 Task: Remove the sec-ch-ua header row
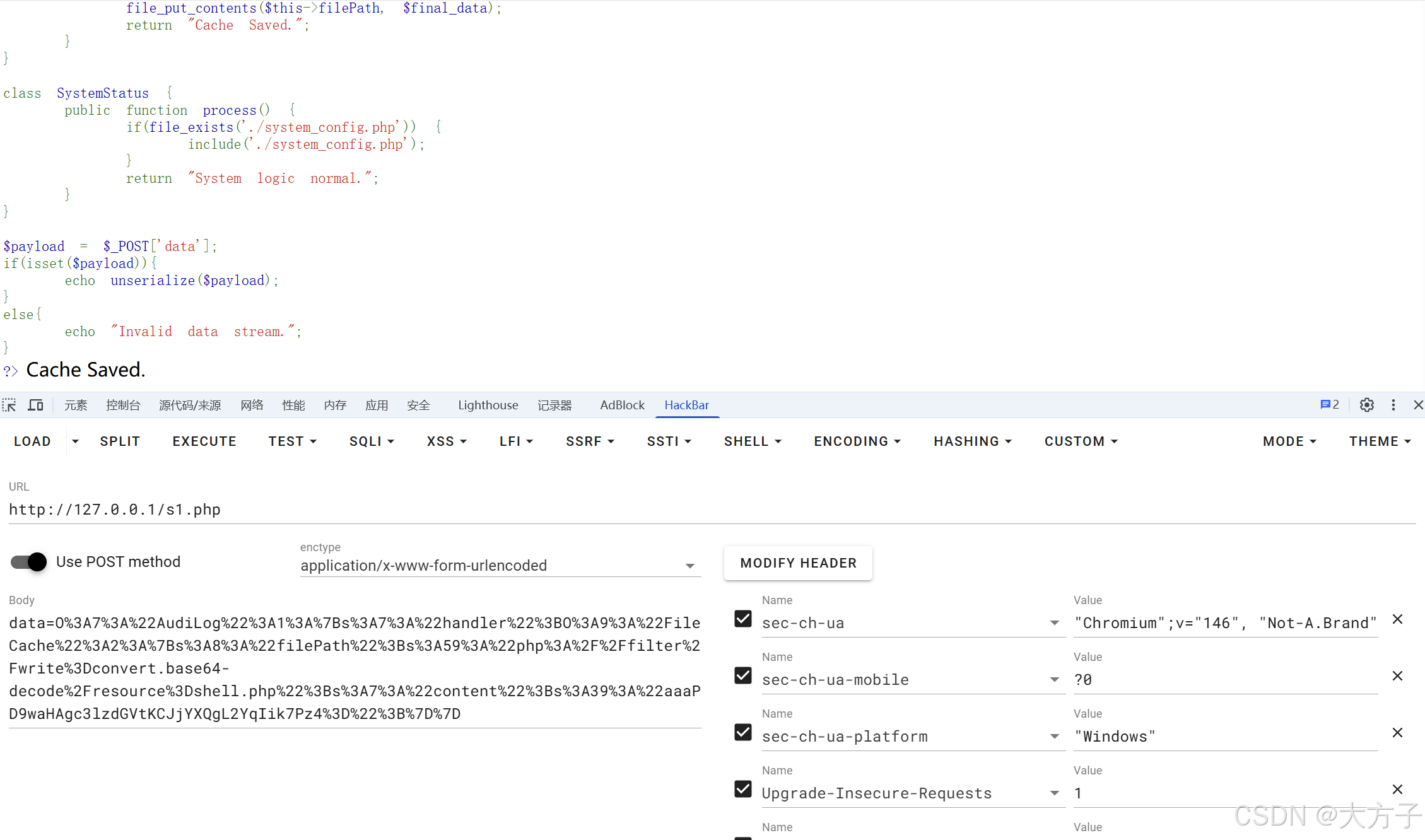pyautogui.click(x=1397, y=619)
